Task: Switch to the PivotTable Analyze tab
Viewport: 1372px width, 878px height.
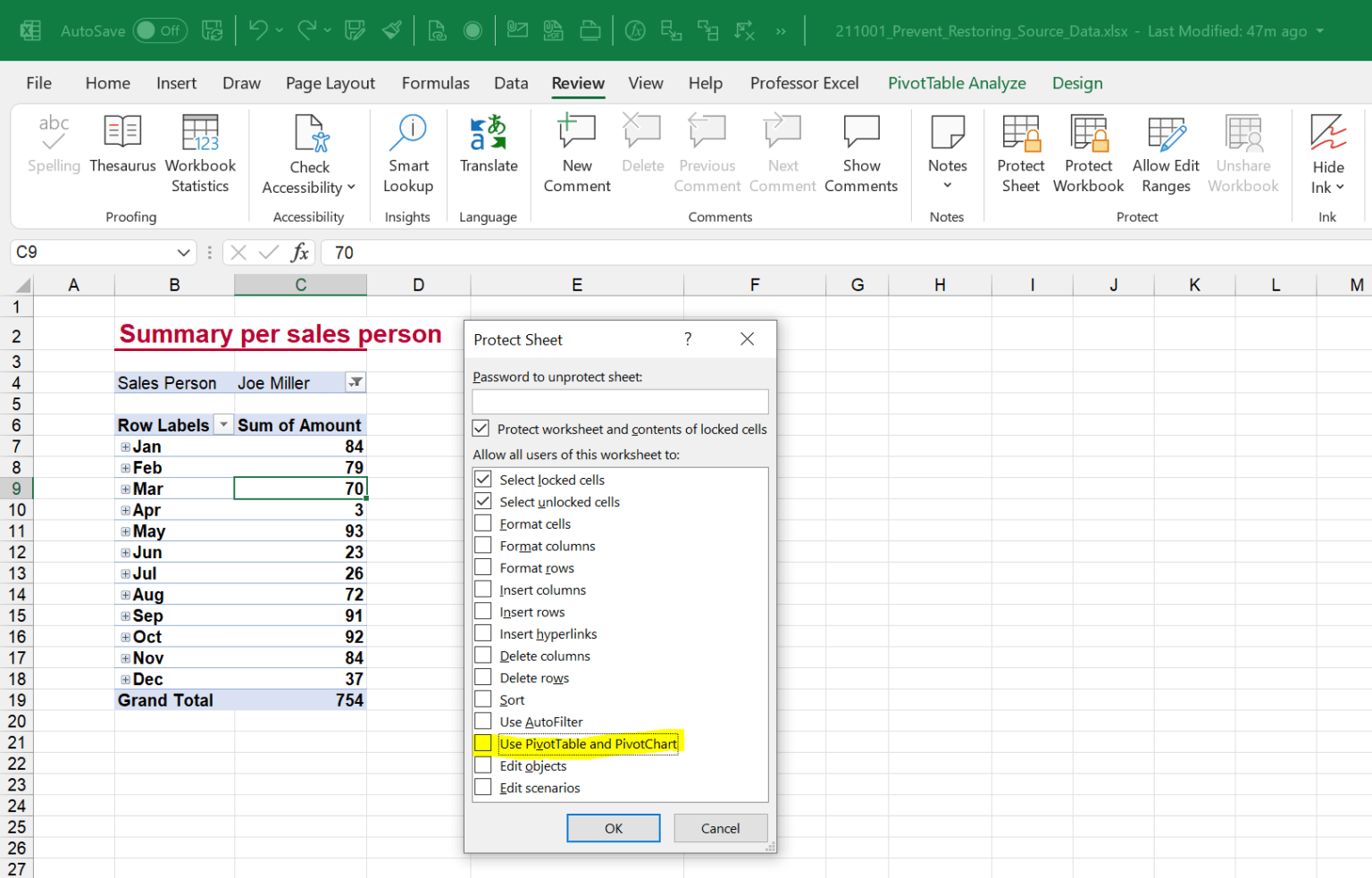Action: [x=956, y=83]
